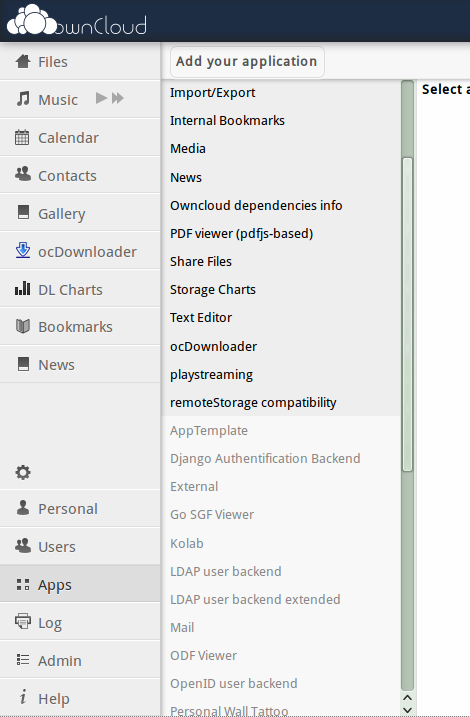Select the disabled LDAP user backend app
470x717 pixels.
[x=281, y=571]
